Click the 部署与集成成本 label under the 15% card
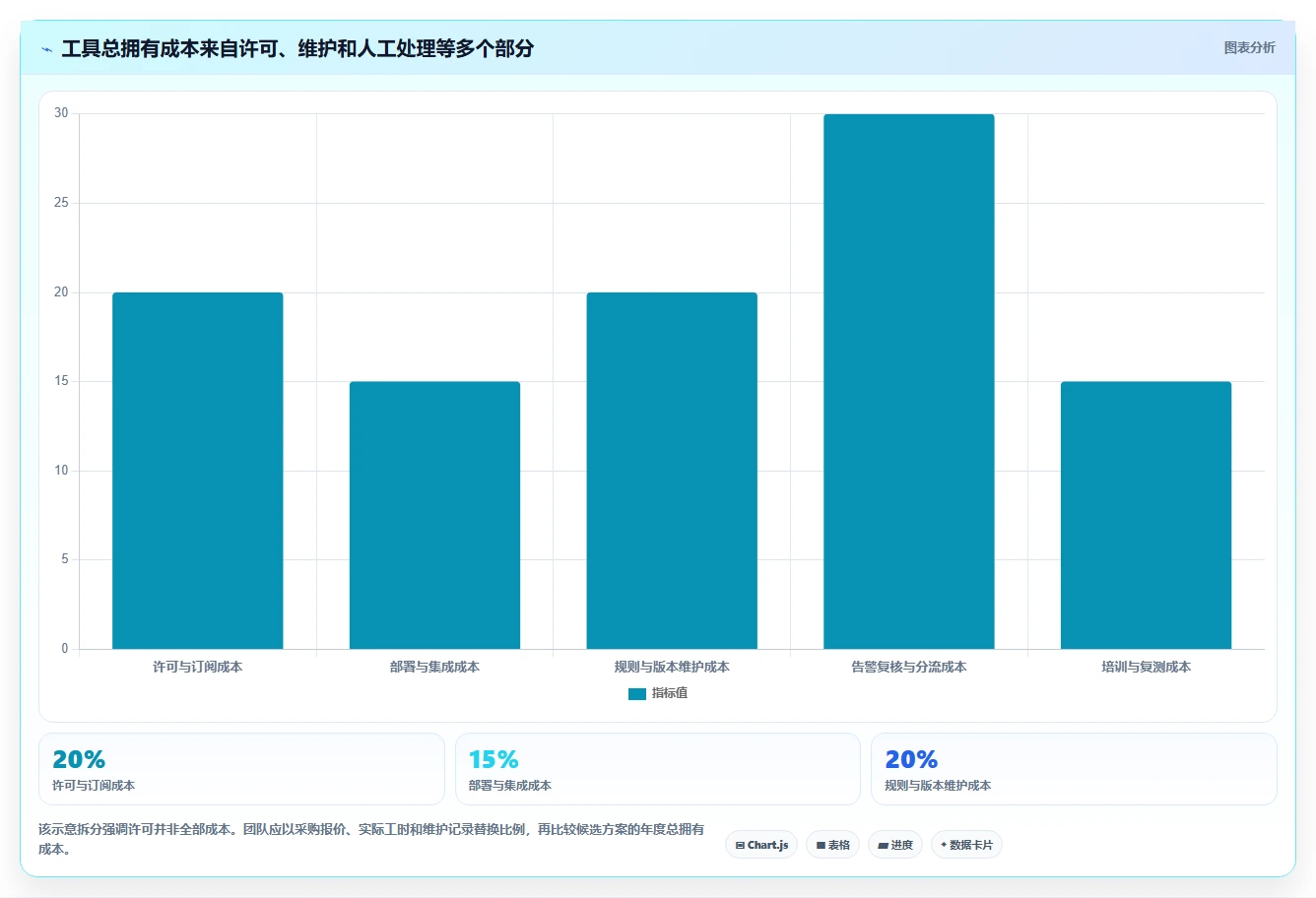Viewport: 1316px width, 898px height. click(510, 786)
